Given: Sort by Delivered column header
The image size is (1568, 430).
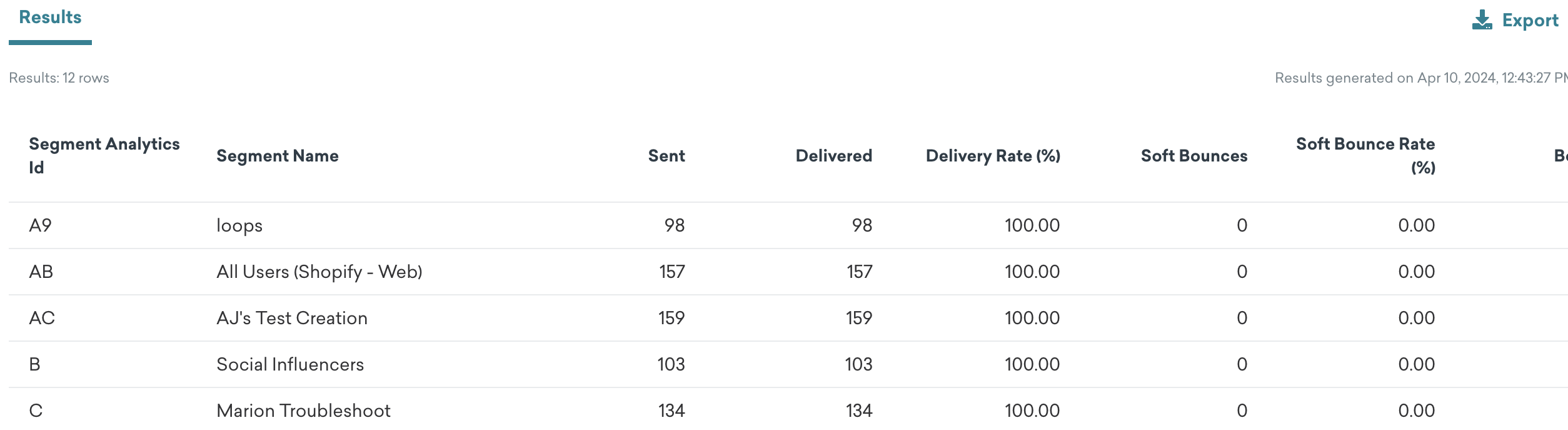Looking at the screenshot, I should point(833,156).
